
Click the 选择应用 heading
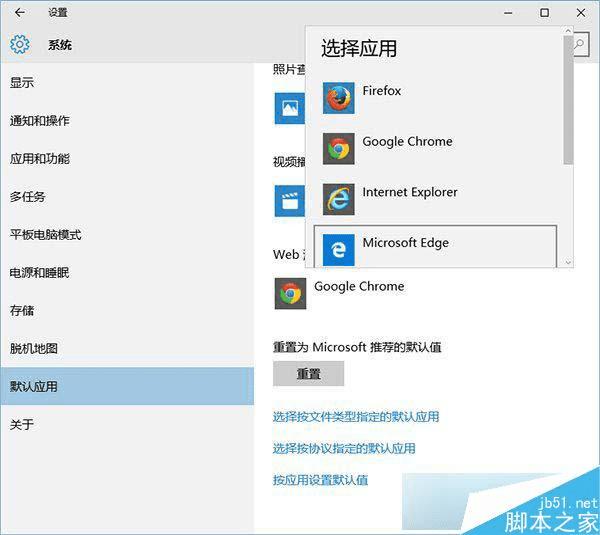click(x=359, y=48)
